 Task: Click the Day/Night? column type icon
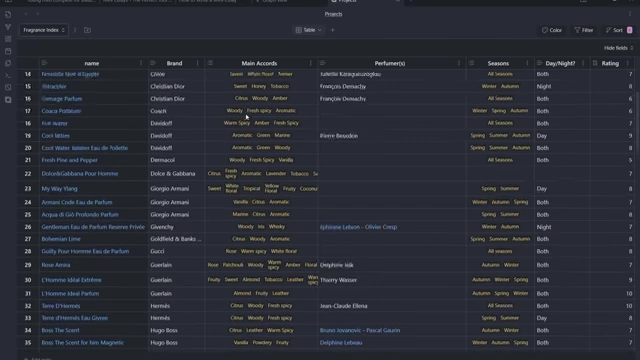coord(539,63)
